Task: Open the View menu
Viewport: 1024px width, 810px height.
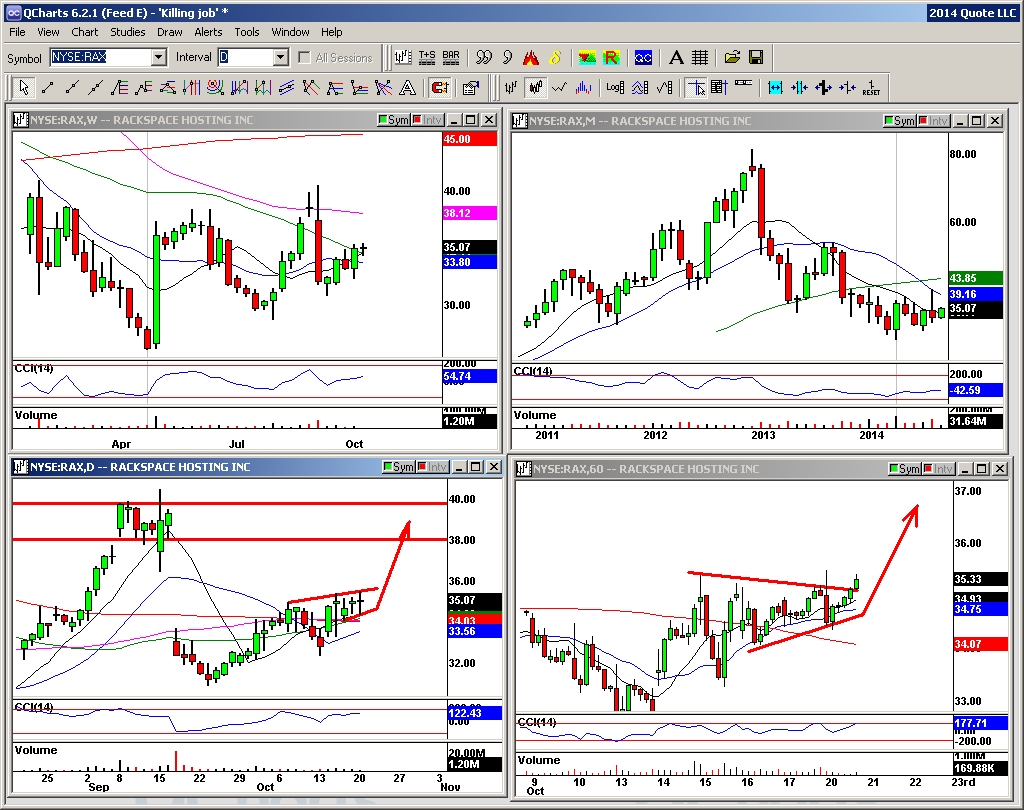Action: tap(48, 32)
